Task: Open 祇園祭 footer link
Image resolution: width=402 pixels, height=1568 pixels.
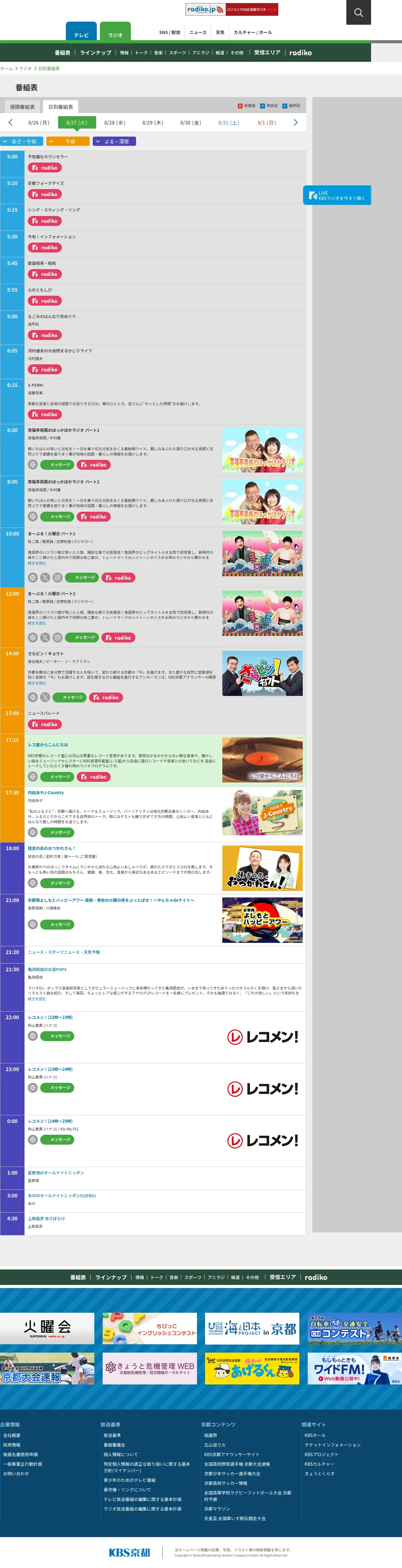Action: point(211,1435)
